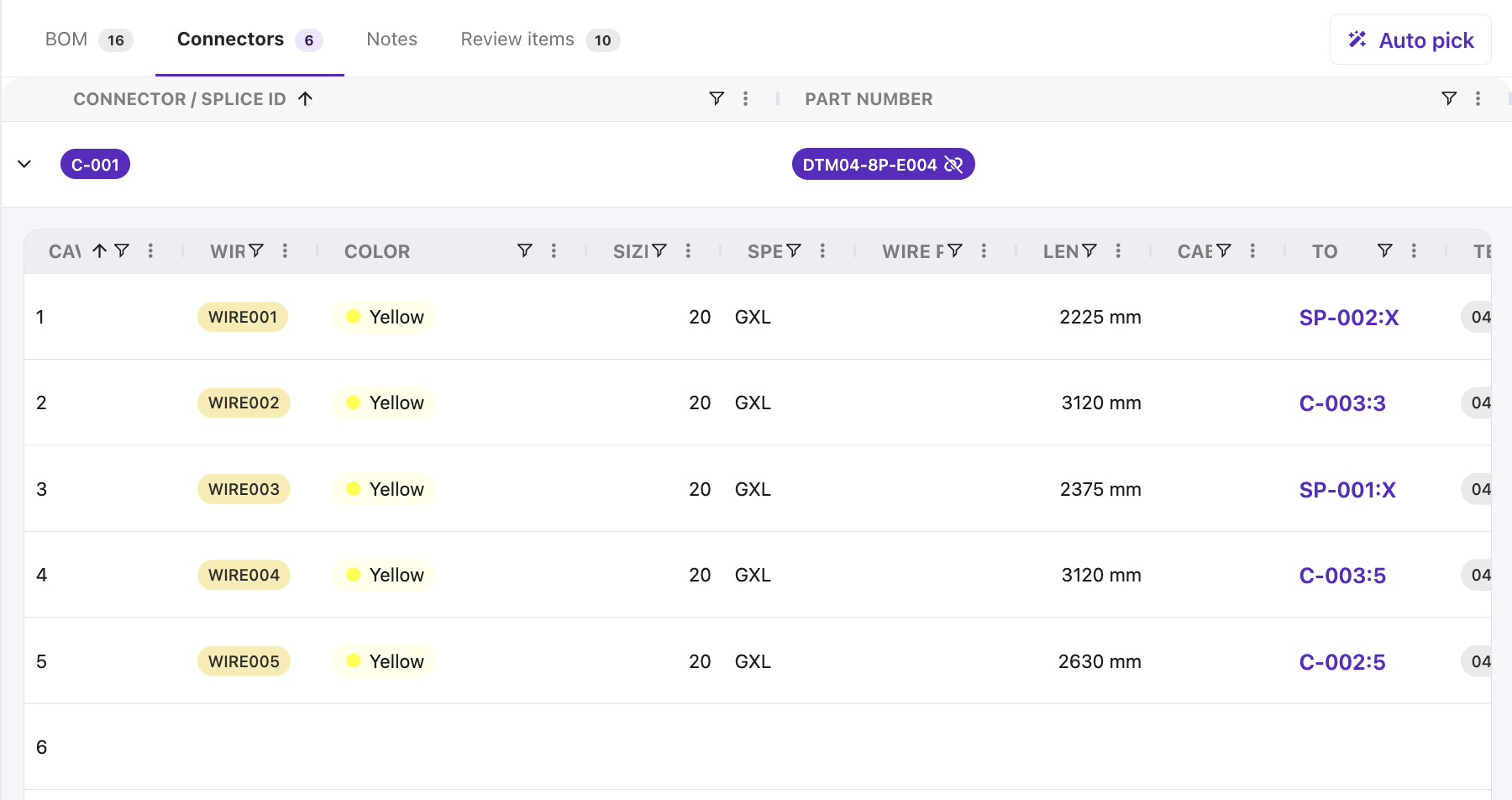Screen dimensions: 1512x800
Task: Filter the Size column
Action: click(x=659, y=250)
